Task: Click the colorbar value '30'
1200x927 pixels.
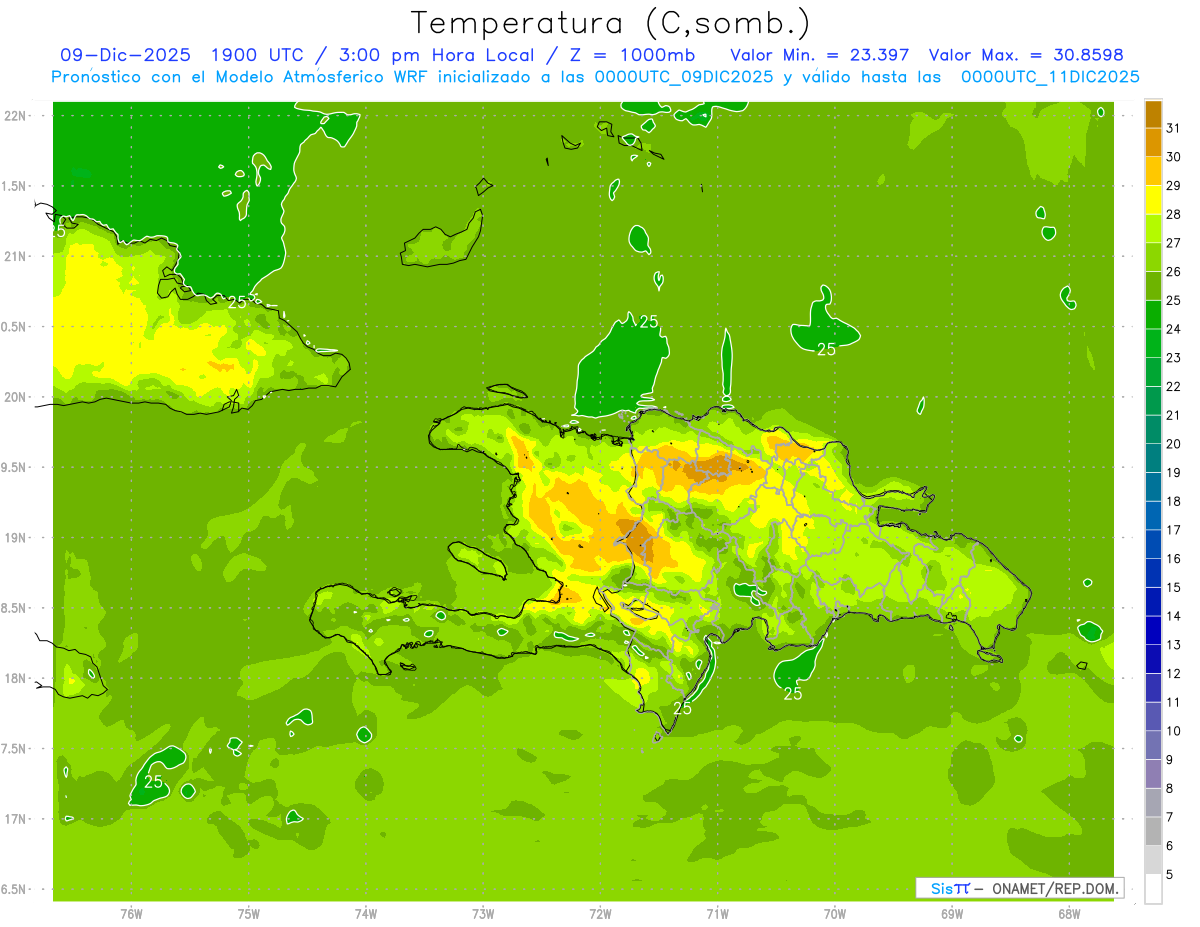Action: point(1174,157)
